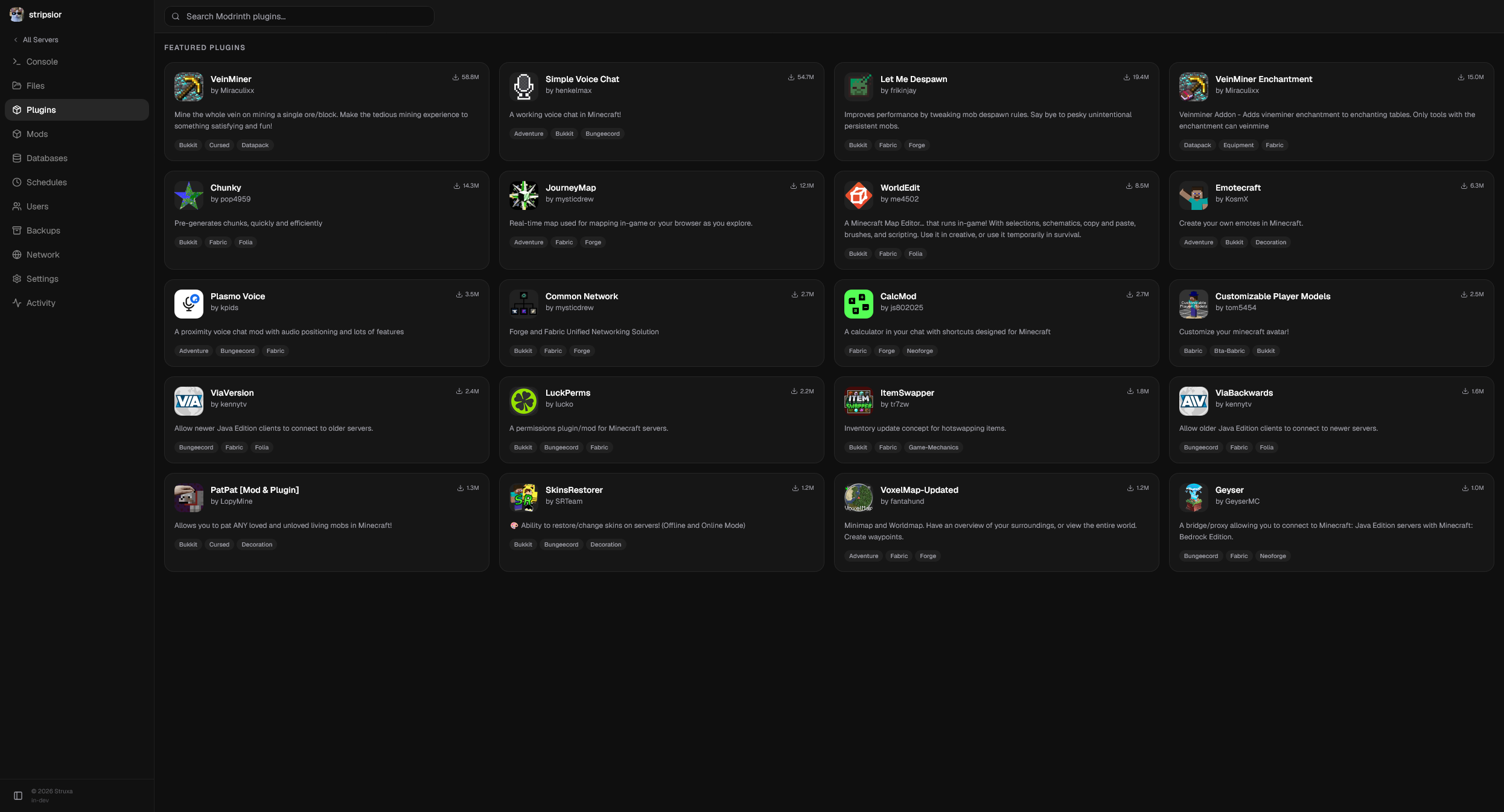
Task: Click the Equipment tag on VeinMiner Enchantment
Action: pyautogui.click(x=1238, y=145)
